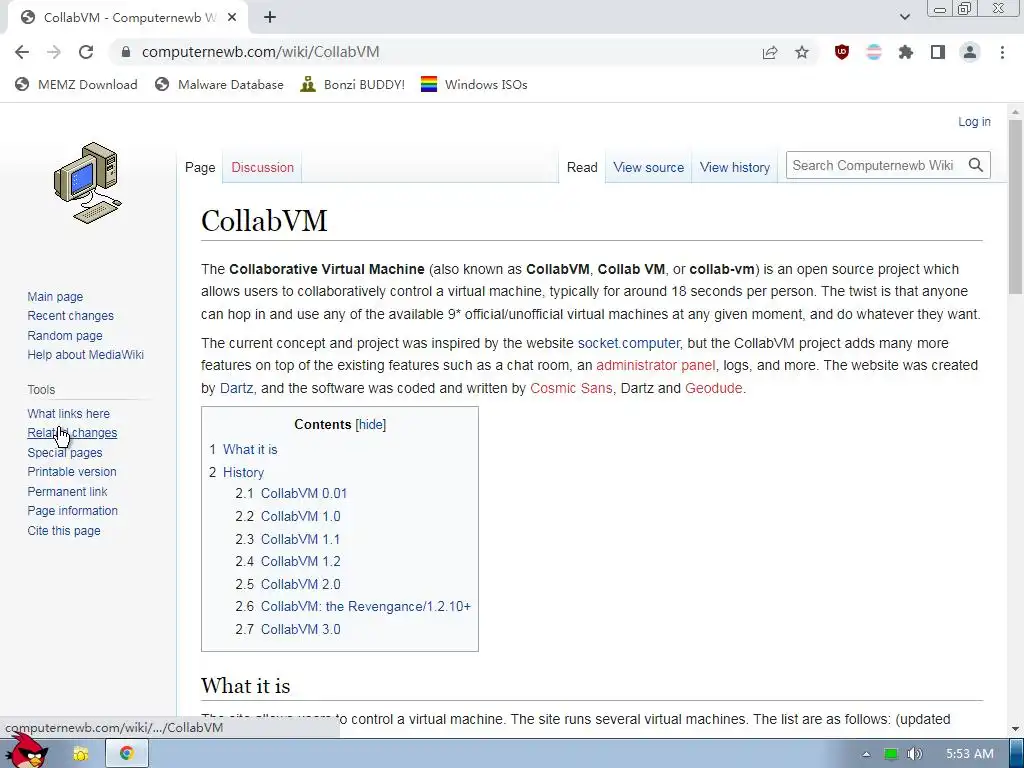Show hidden tray icons arrow

coord(866,754)
